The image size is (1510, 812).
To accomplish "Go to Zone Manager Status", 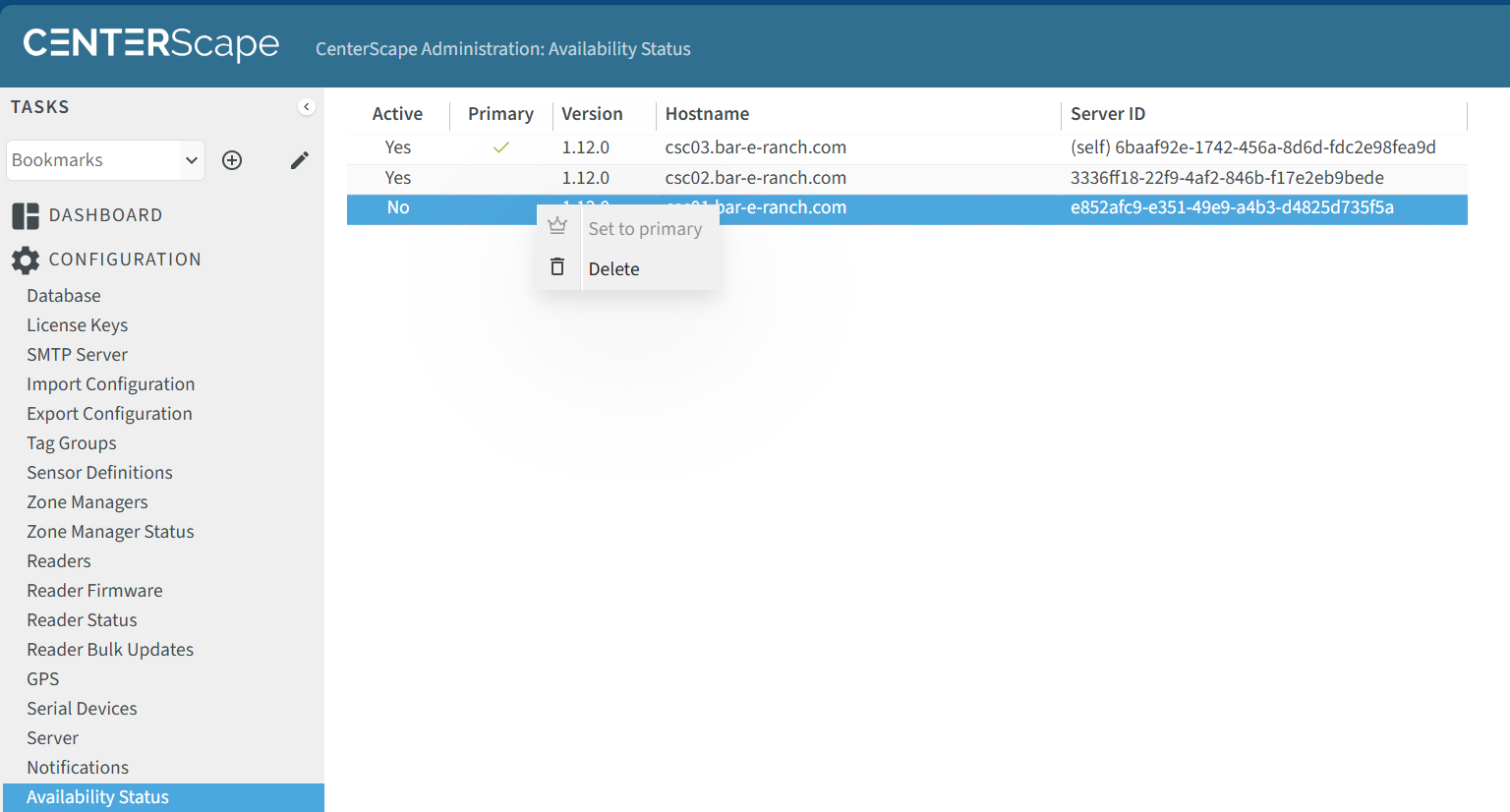I will 110,532.
